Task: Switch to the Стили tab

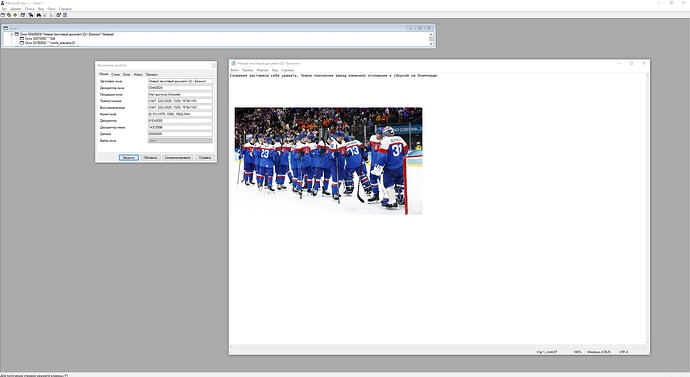Action: 115,74
